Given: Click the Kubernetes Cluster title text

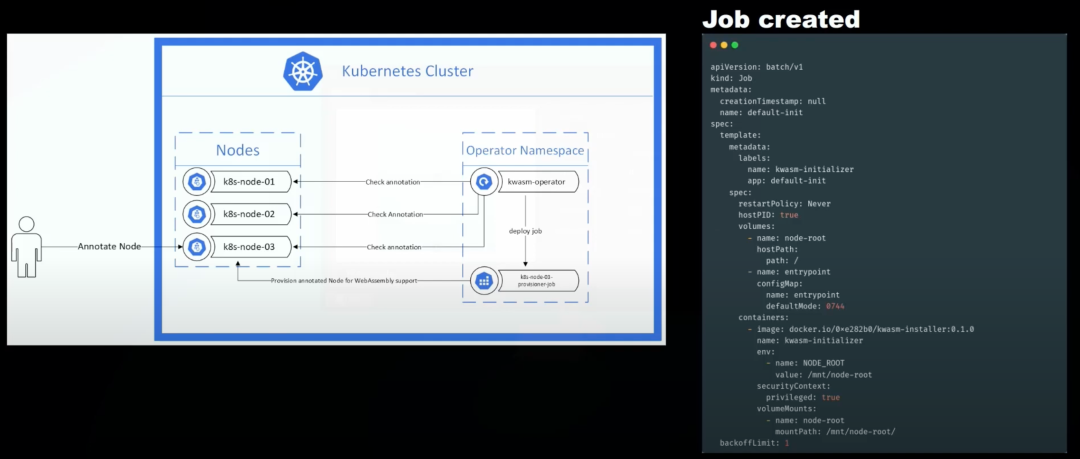Looking at the screenshot, I should coord(407,71).
